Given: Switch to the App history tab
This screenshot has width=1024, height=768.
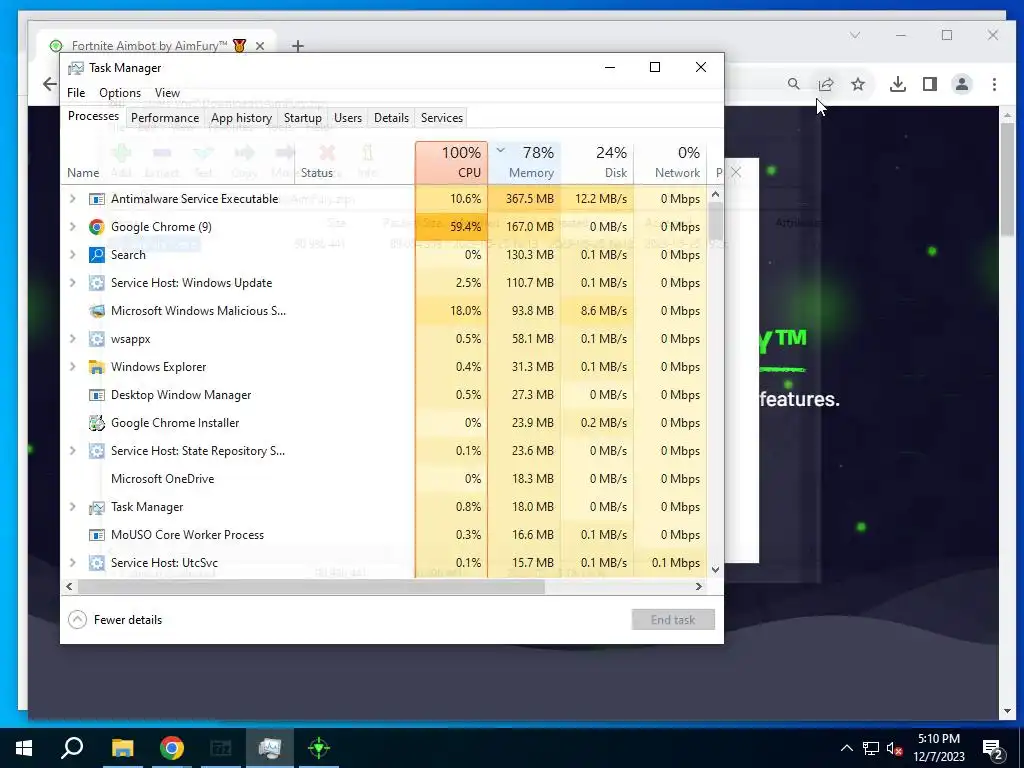Looking at the screenshot, I should pyautogui.click(x=241, y=118).
